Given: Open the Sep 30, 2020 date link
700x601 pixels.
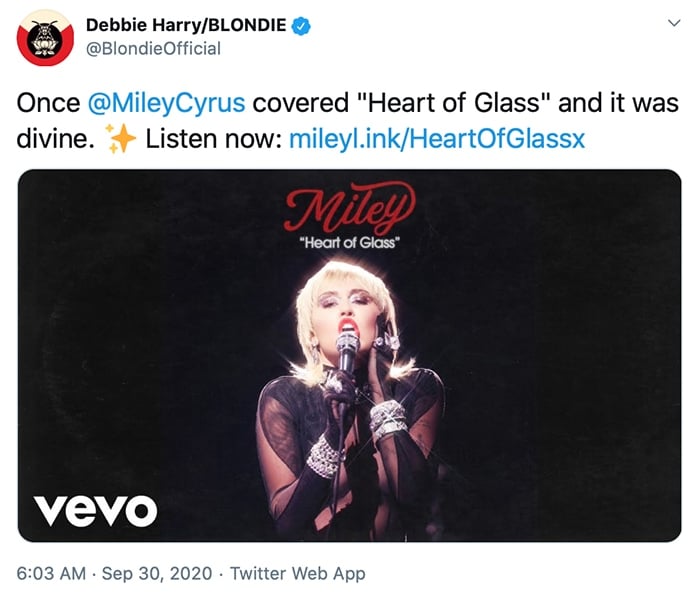Looking at the screenshot, I should click(157, 573).
